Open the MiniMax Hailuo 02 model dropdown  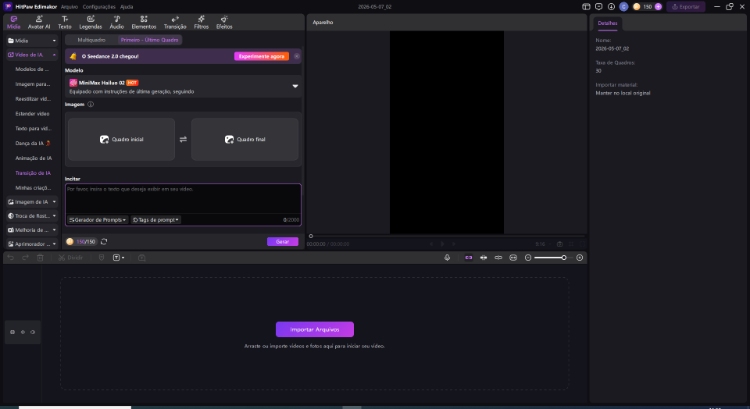coord(183,87)
